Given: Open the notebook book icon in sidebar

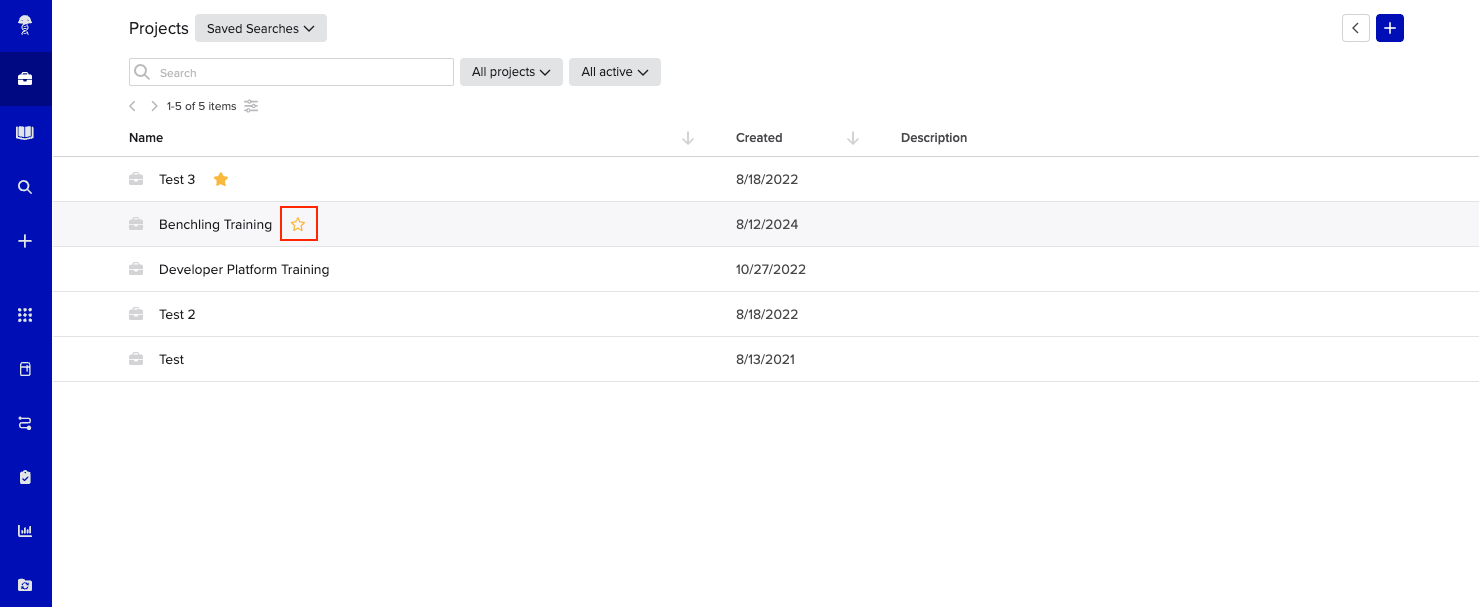Looking at the screenshot, I should pyautogui.click(x=25, y=133).
